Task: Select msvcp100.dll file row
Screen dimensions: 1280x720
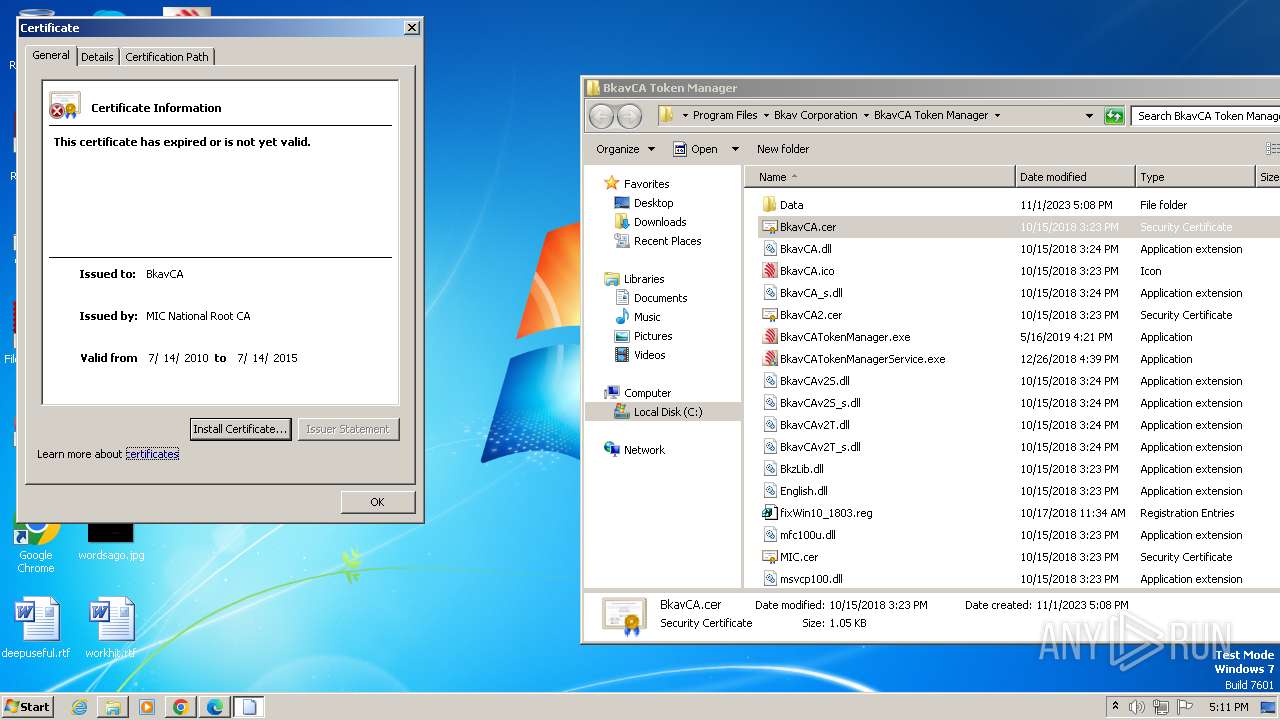Action: click(1019, 579)
